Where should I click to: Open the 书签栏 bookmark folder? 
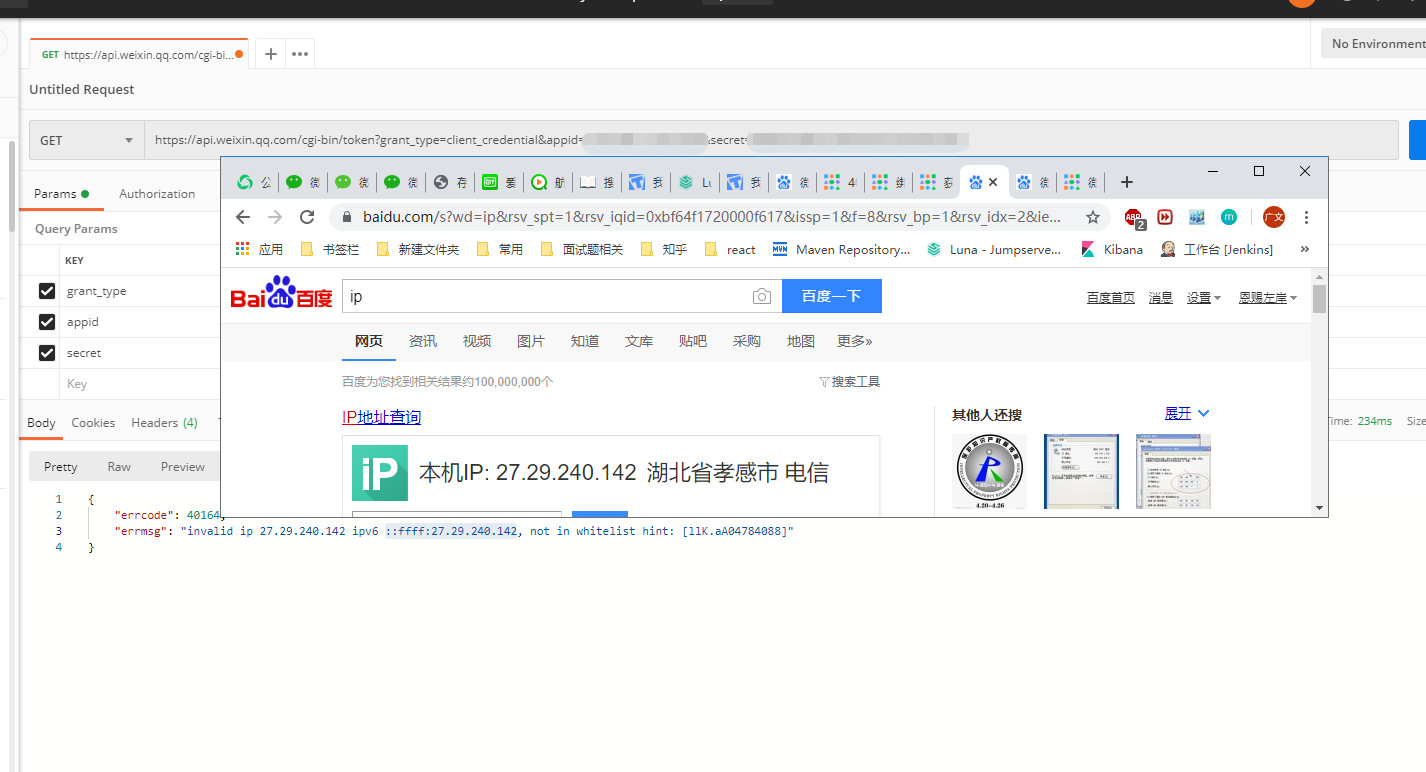click(x=330, y=249)
